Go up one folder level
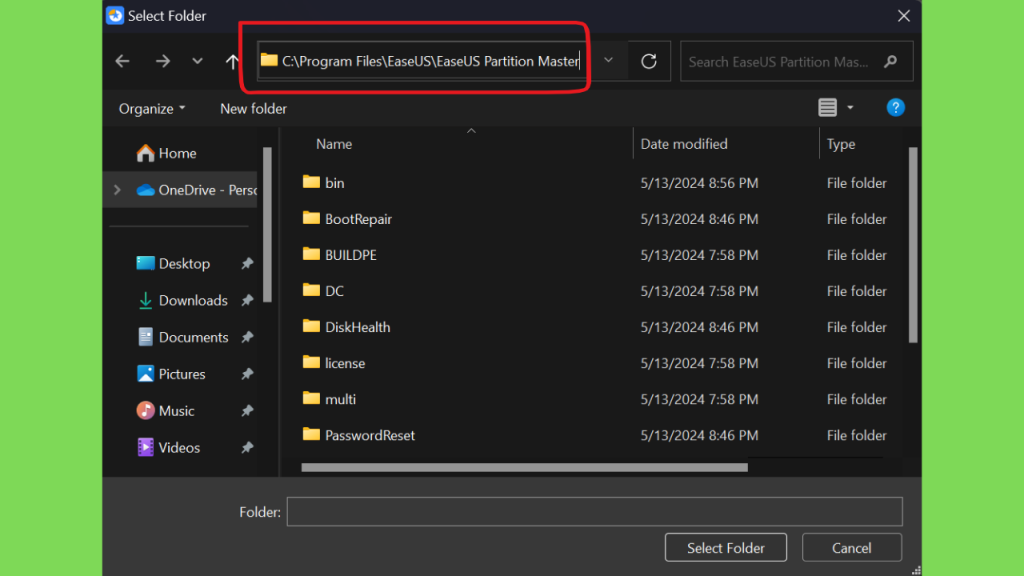 point(232,61)
